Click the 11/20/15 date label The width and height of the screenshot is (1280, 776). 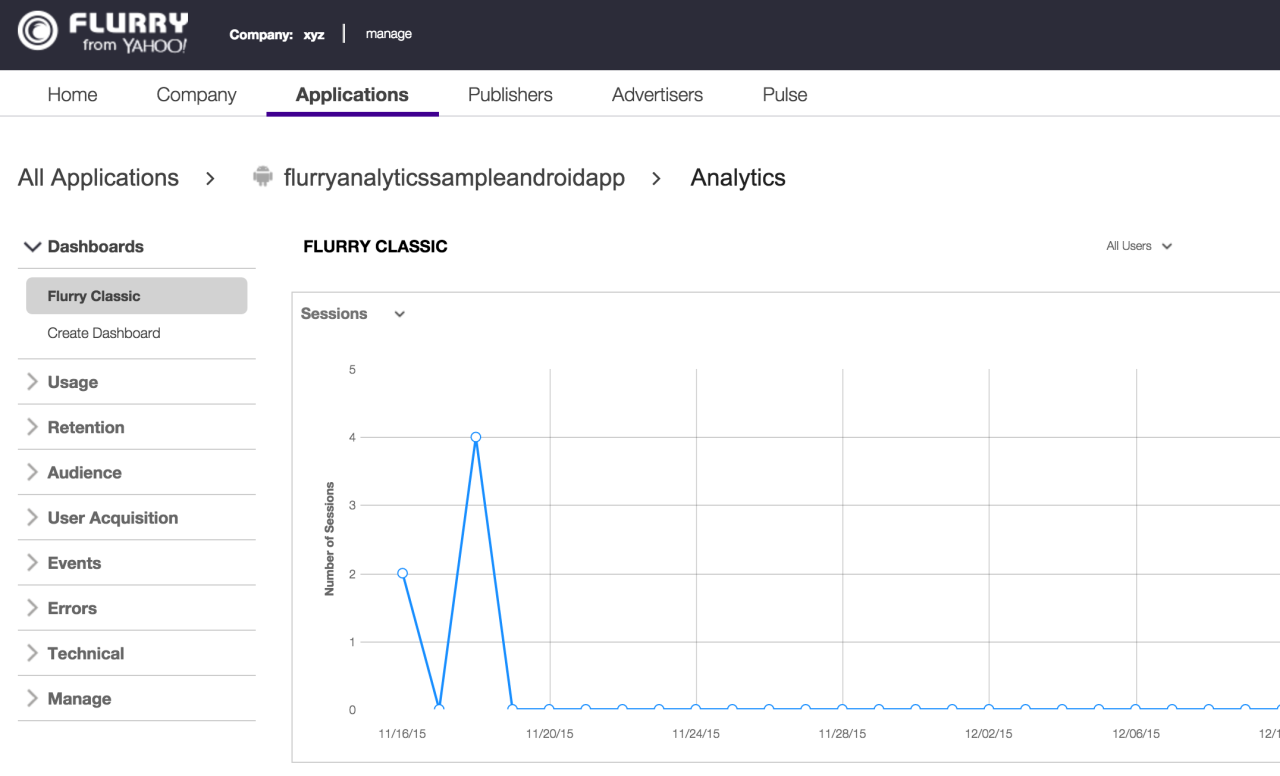click(x=549, y=734)
